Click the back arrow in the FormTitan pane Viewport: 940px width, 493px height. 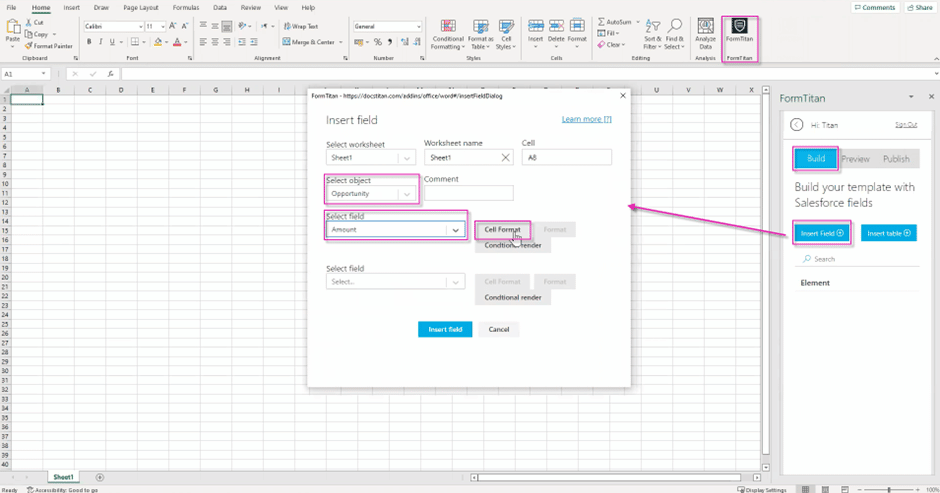[x=796, y=125]
